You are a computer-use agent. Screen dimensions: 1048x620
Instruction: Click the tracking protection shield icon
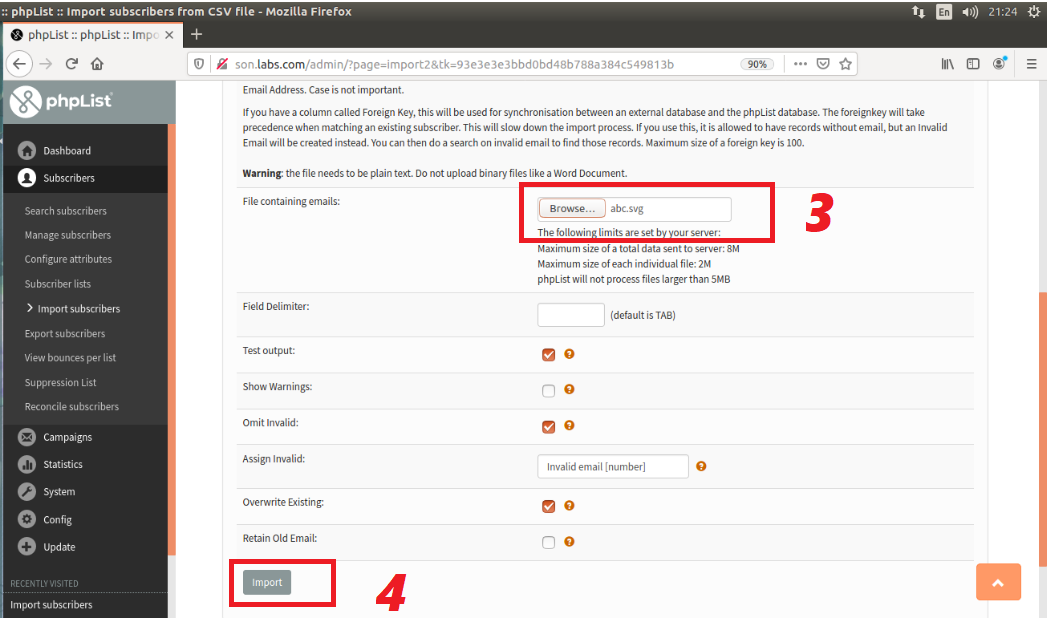(x=199, y=64)
